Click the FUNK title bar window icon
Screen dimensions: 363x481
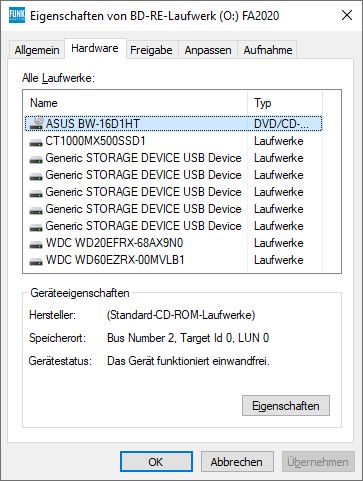click(x=17, y=15)
